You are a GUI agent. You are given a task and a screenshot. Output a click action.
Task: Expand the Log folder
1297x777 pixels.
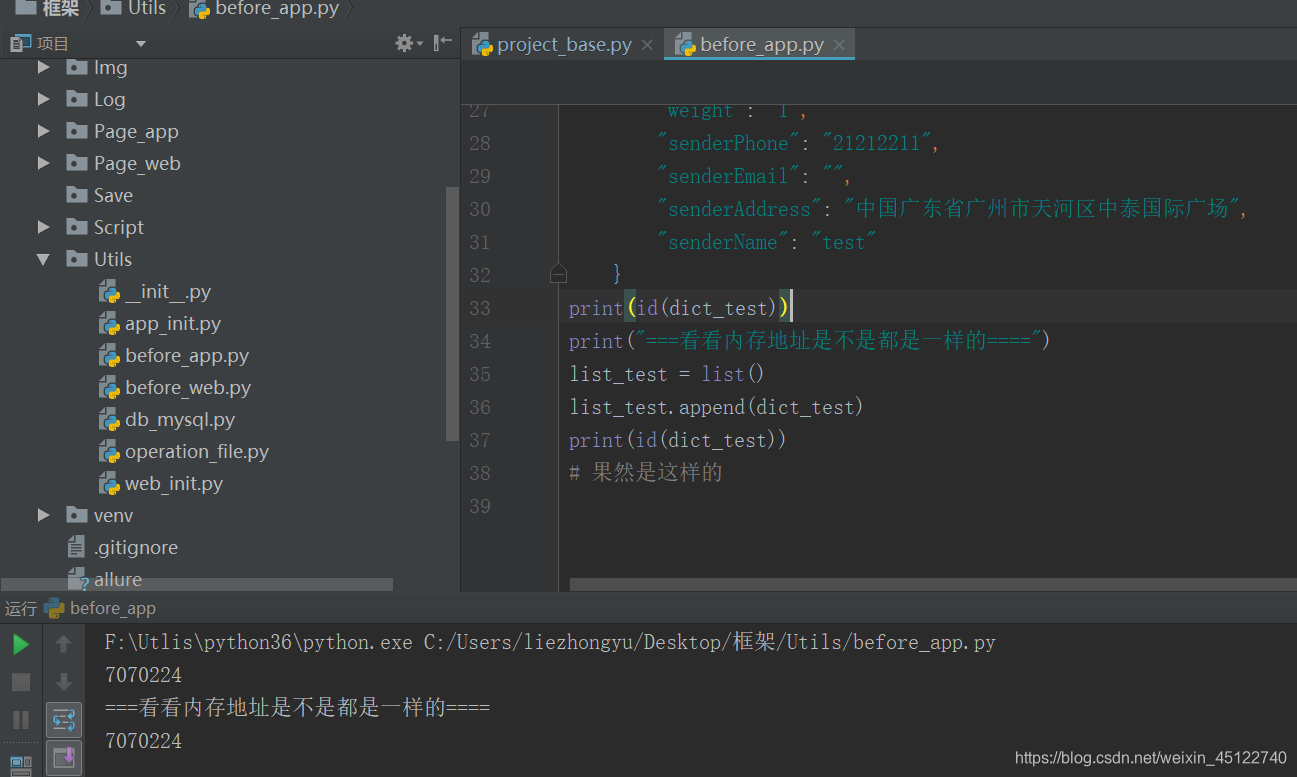click(43, 99)
